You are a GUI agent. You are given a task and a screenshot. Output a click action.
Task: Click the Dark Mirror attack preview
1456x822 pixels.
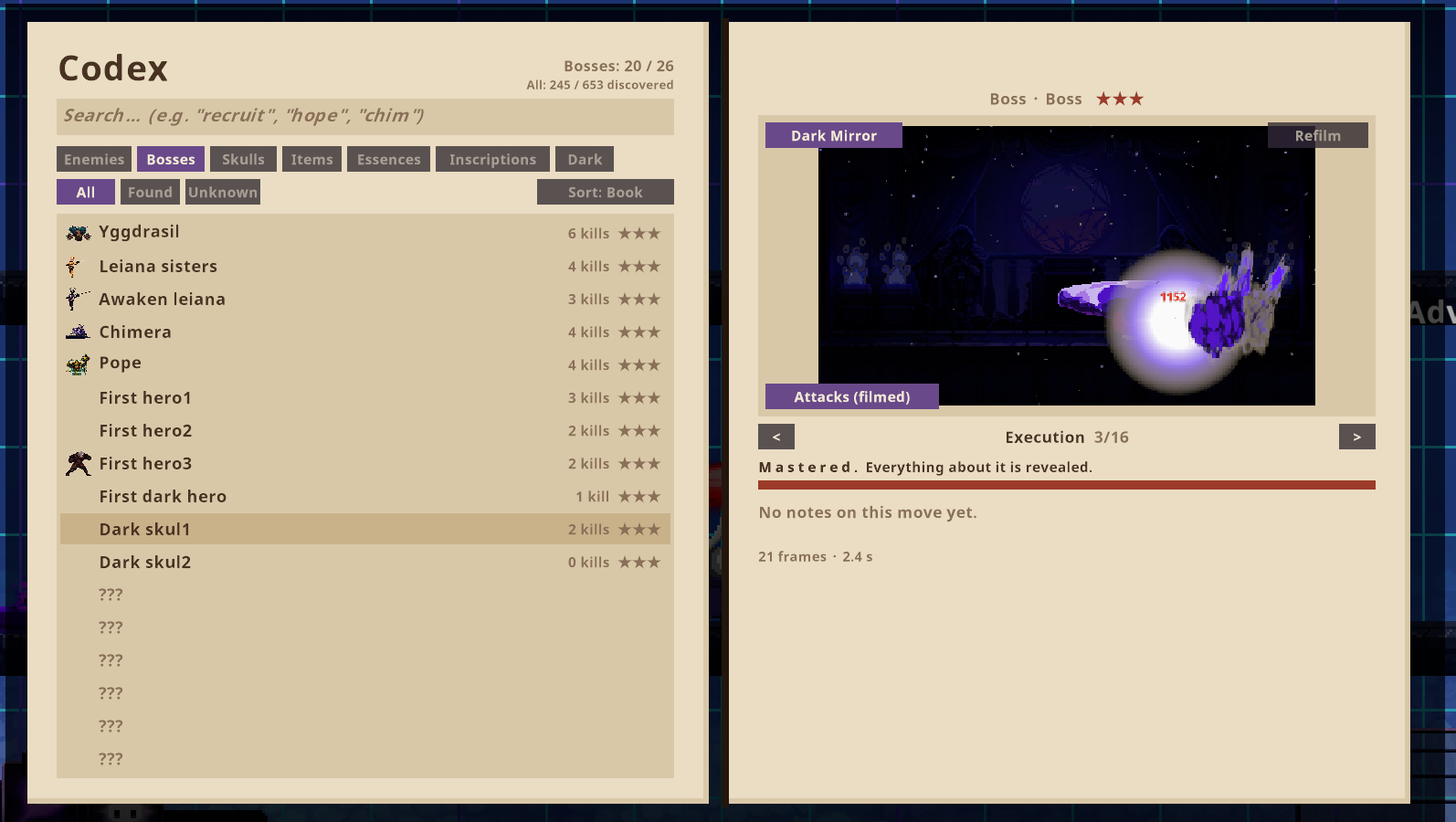[x=1067, y=266]
